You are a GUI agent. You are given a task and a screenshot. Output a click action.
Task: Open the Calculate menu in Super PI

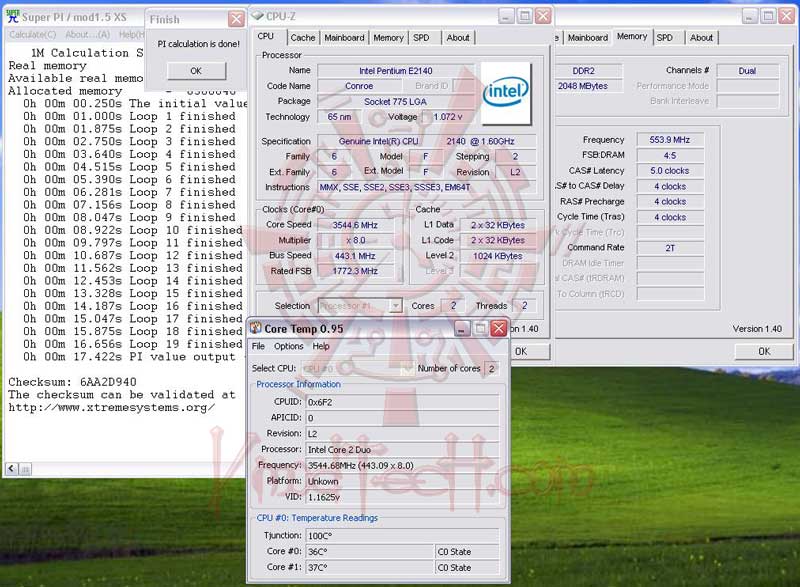pos(33,35)
